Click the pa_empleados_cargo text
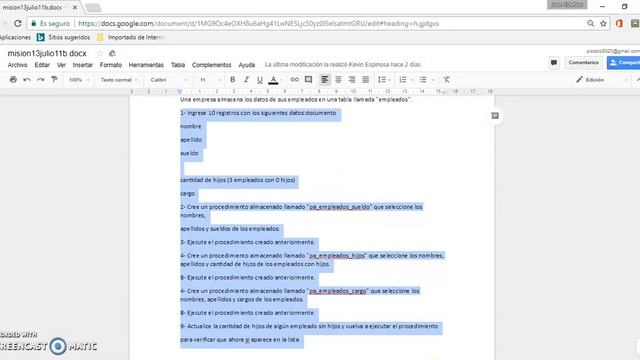The width and height of the screenshot is (640, 360). tap(338, 291)
